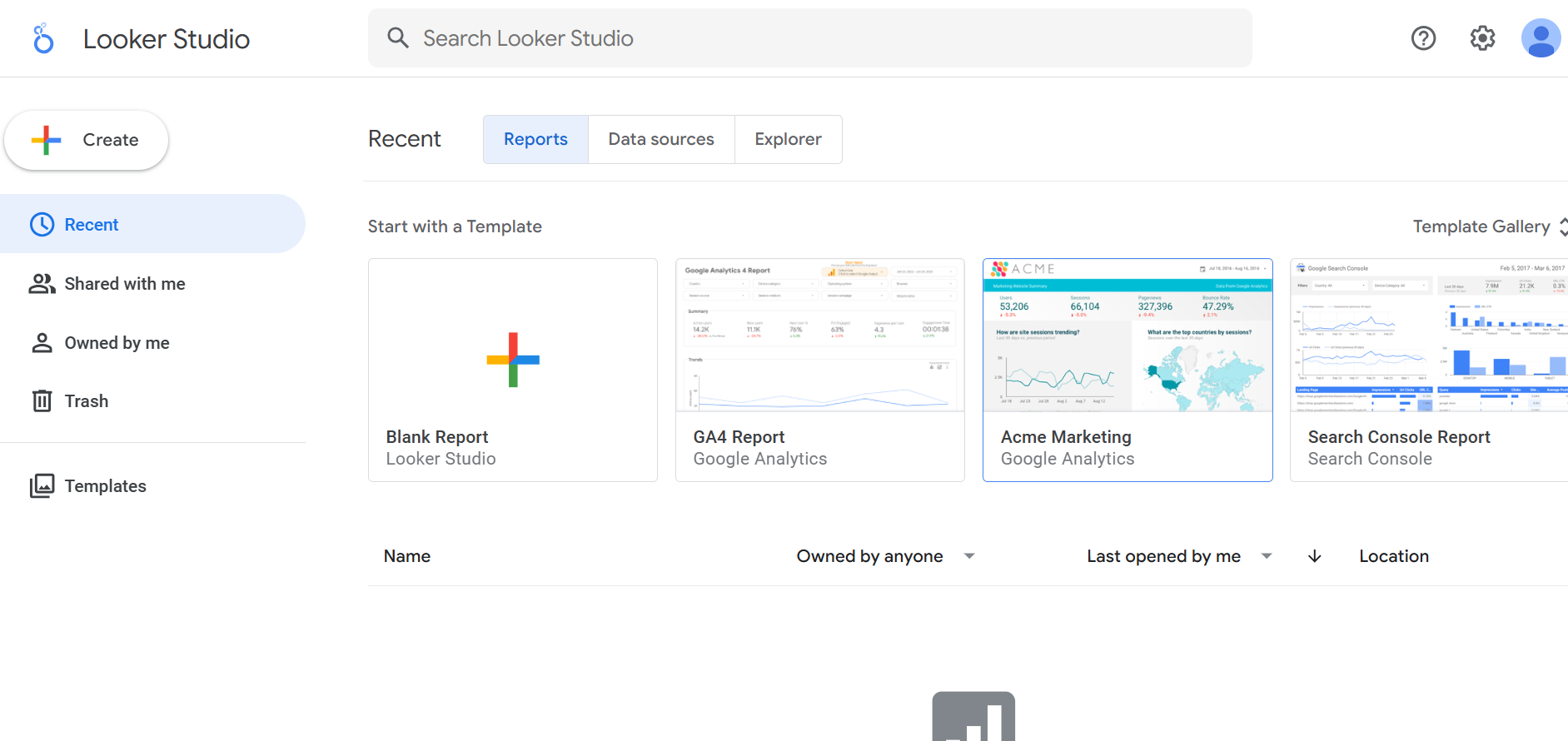
Task: Open the GA4 Report template thumbnail
Action: pos(820,336)
